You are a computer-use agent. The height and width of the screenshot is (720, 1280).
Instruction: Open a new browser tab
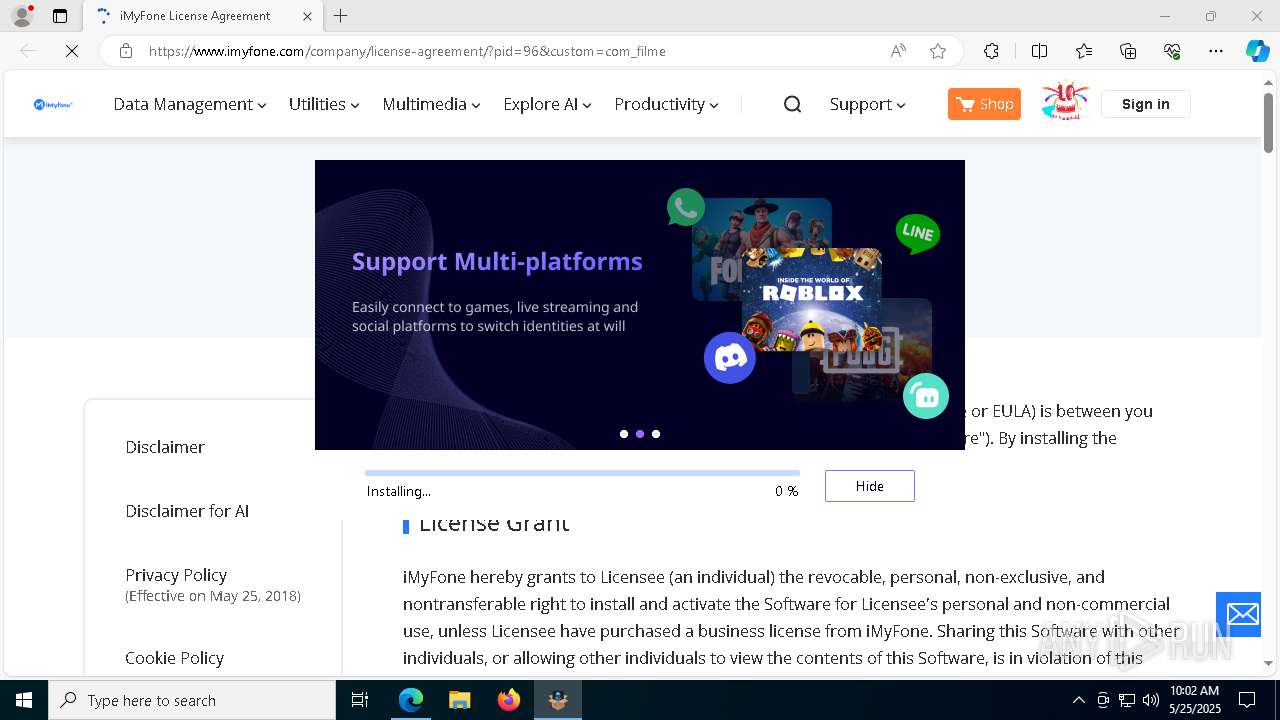(341, 16)
